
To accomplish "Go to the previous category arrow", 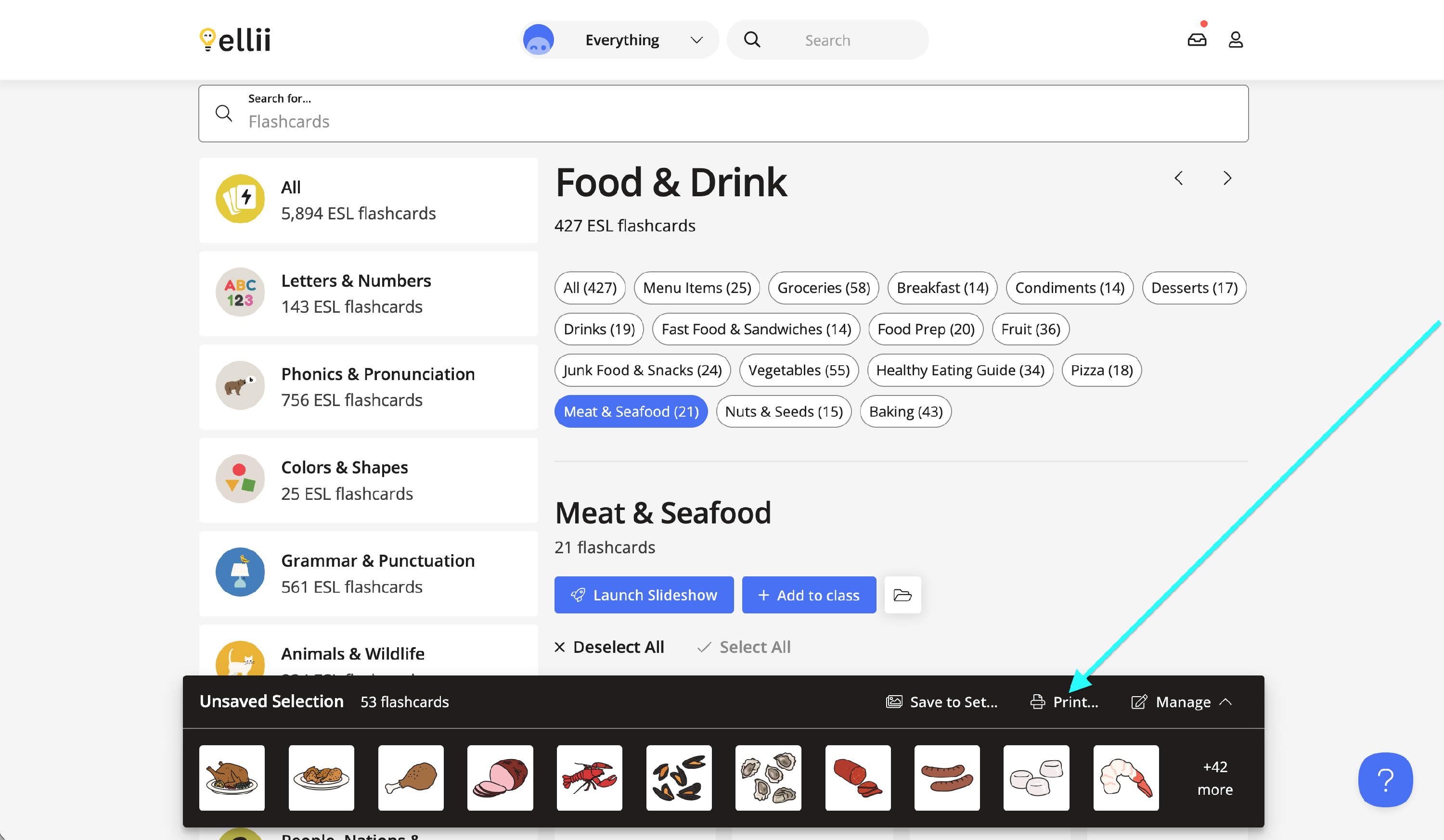I will pyautogui.click(x=1179, y=178).
